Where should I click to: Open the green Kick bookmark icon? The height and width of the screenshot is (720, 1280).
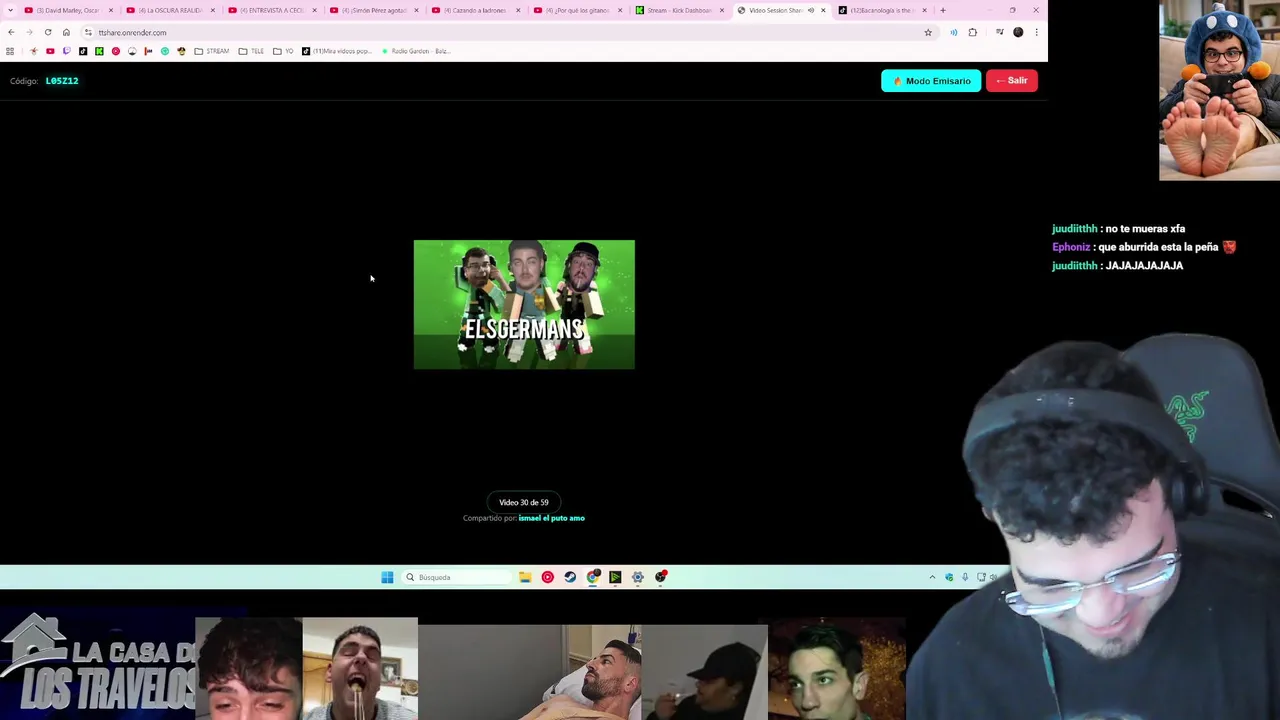coord(99,51)
